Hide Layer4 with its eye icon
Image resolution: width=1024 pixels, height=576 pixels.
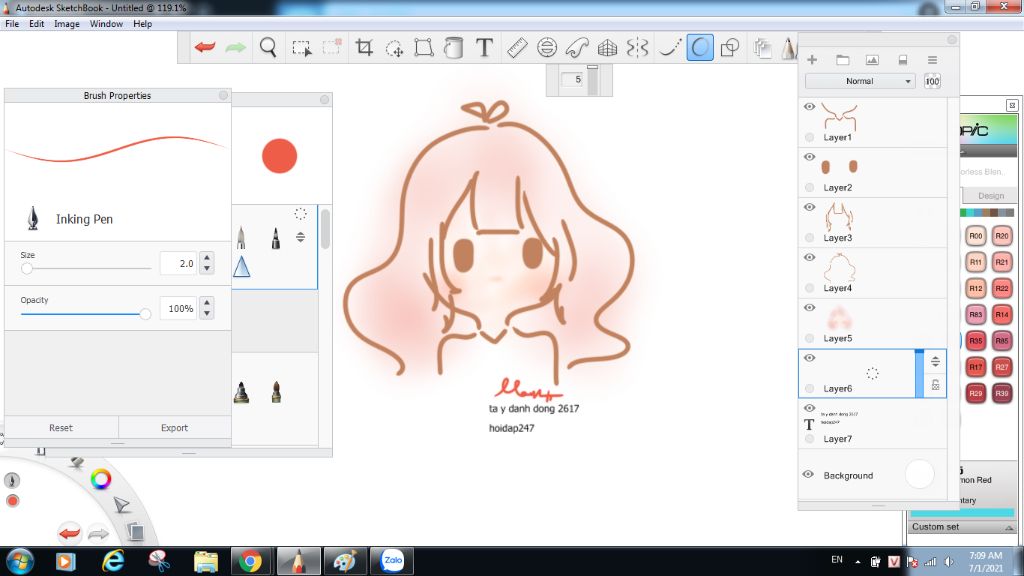[809, 257]
